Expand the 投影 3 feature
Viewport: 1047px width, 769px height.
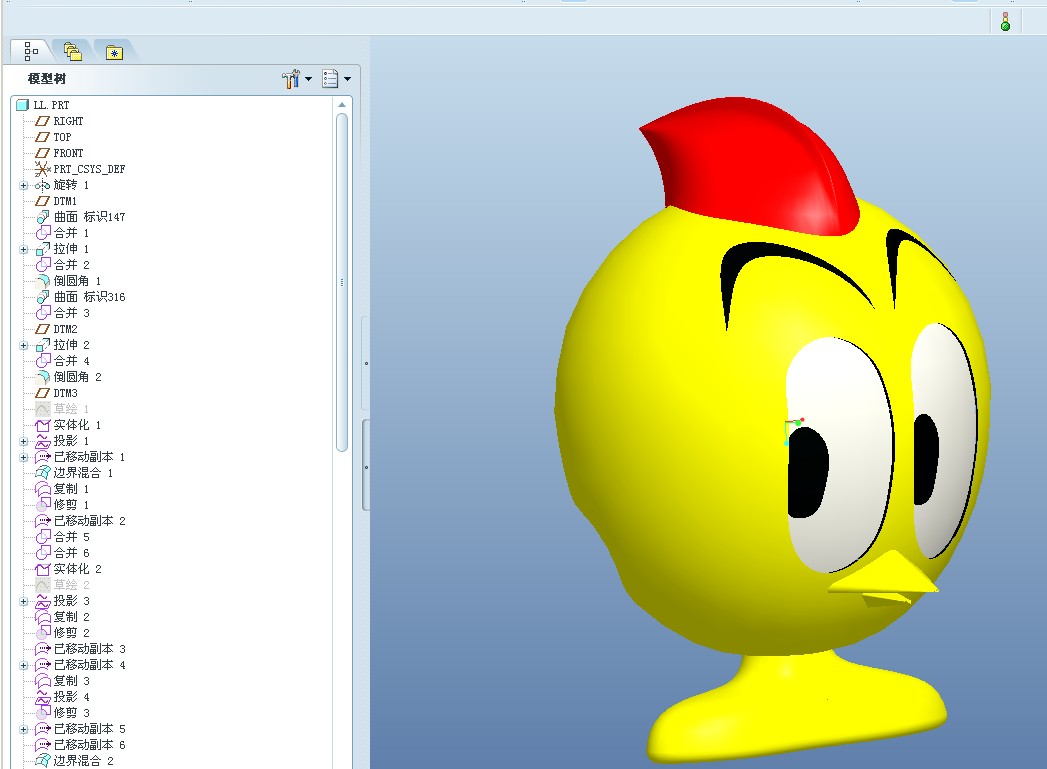point(23,602)
